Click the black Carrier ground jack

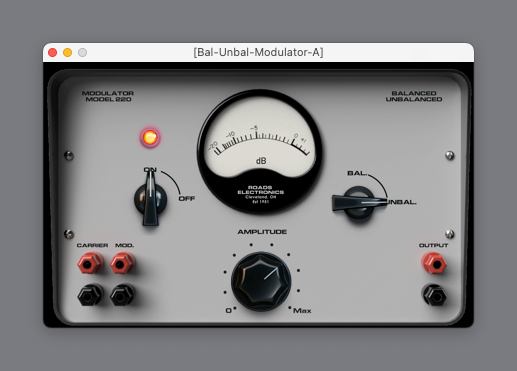pos(90,295)
